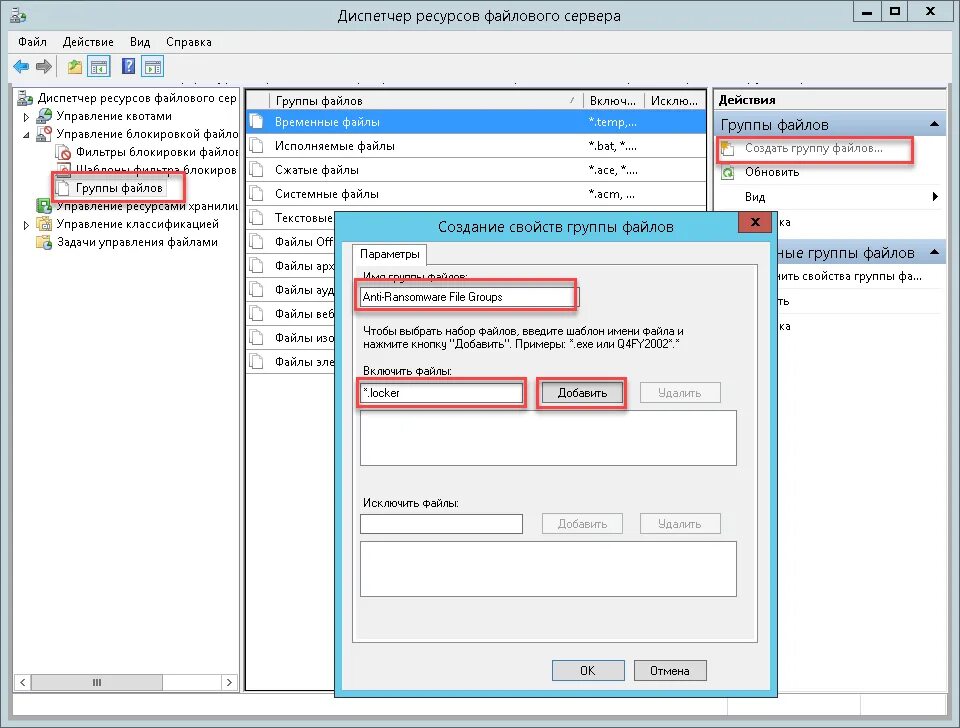Screen dimensions: 960x728
Task: Click the Обновить refresh icon
Action: 727,172
